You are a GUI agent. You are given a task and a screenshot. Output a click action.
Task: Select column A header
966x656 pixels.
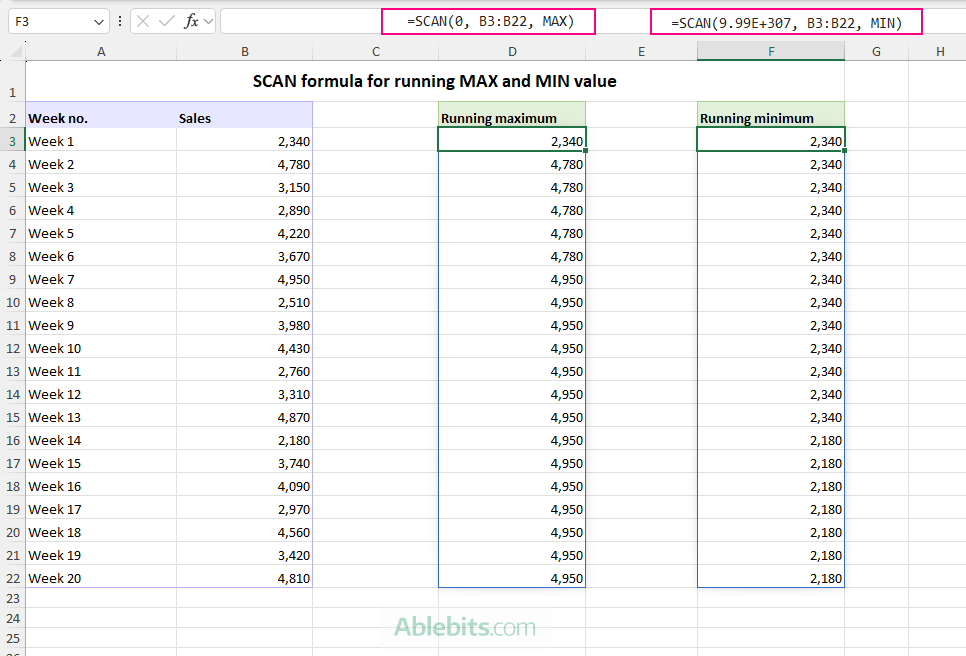pyautogui.click(x=101, y=52)
